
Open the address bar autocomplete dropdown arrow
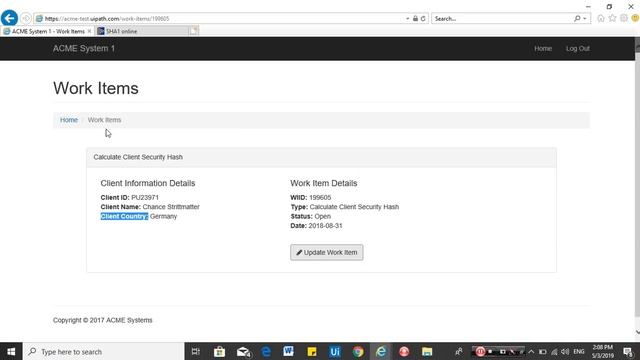tap(407, 18)
